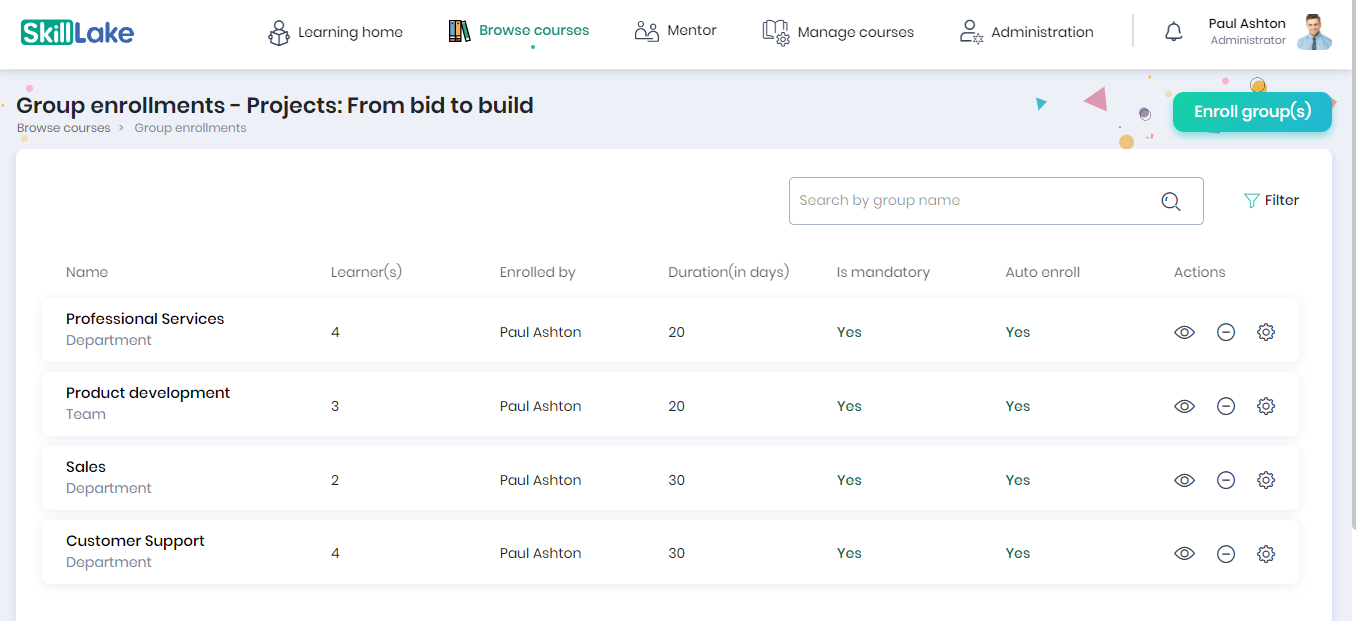Viewport: 1356px width, 621px height.
Task: Click the Learner(s) column header
Action: (366, 272)
